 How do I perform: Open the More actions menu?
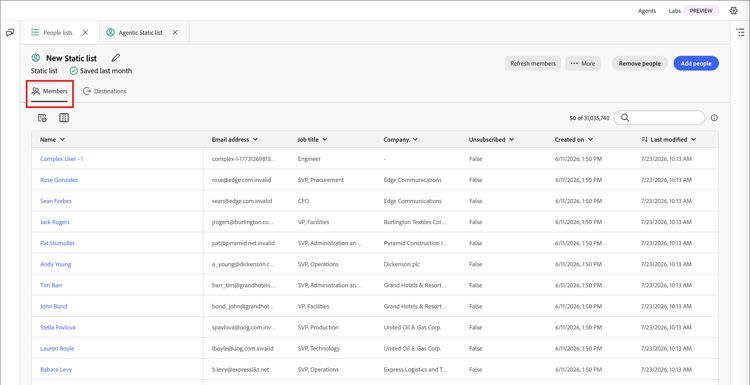pos(583,63)
